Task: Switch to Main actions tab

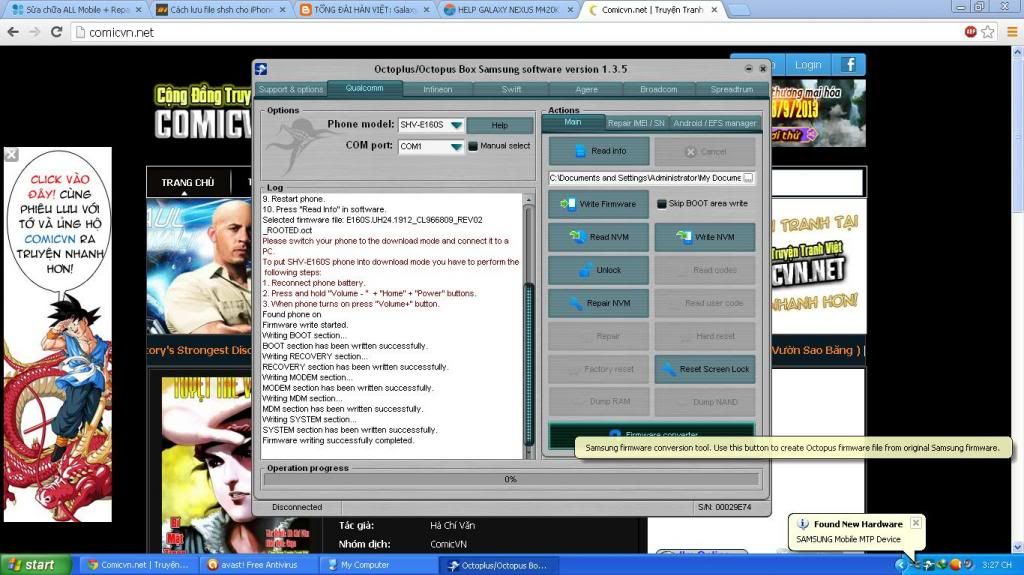Action: tap(573, 122)
